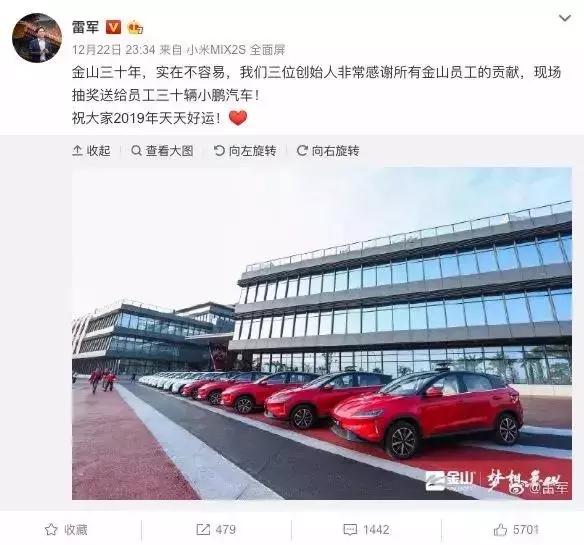The width and height of the screenshot is (584, 545).
Task: Rotate image right with 向右旋转
Action: (328, 151)
